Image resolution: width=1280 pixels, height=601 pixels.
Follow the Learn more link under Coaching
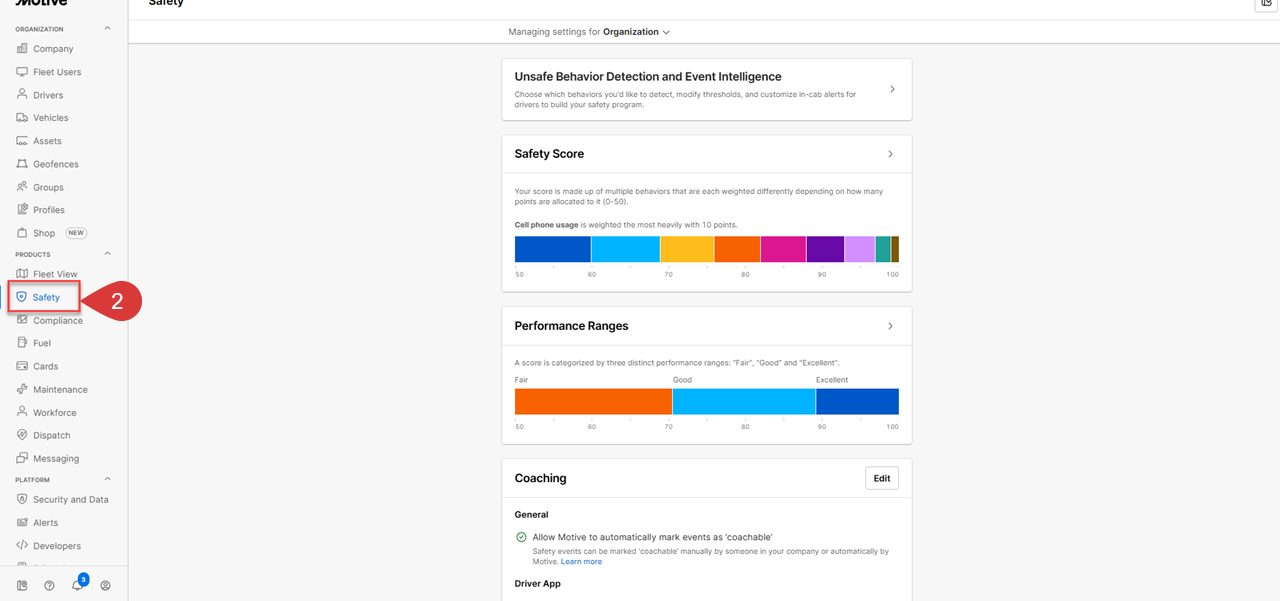[581, 562]
